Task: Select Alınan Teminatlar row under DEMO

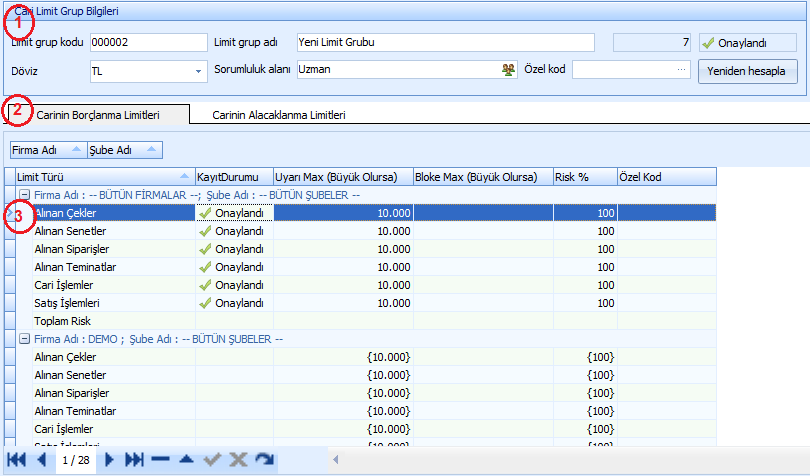Action: (x=366, y=411)
